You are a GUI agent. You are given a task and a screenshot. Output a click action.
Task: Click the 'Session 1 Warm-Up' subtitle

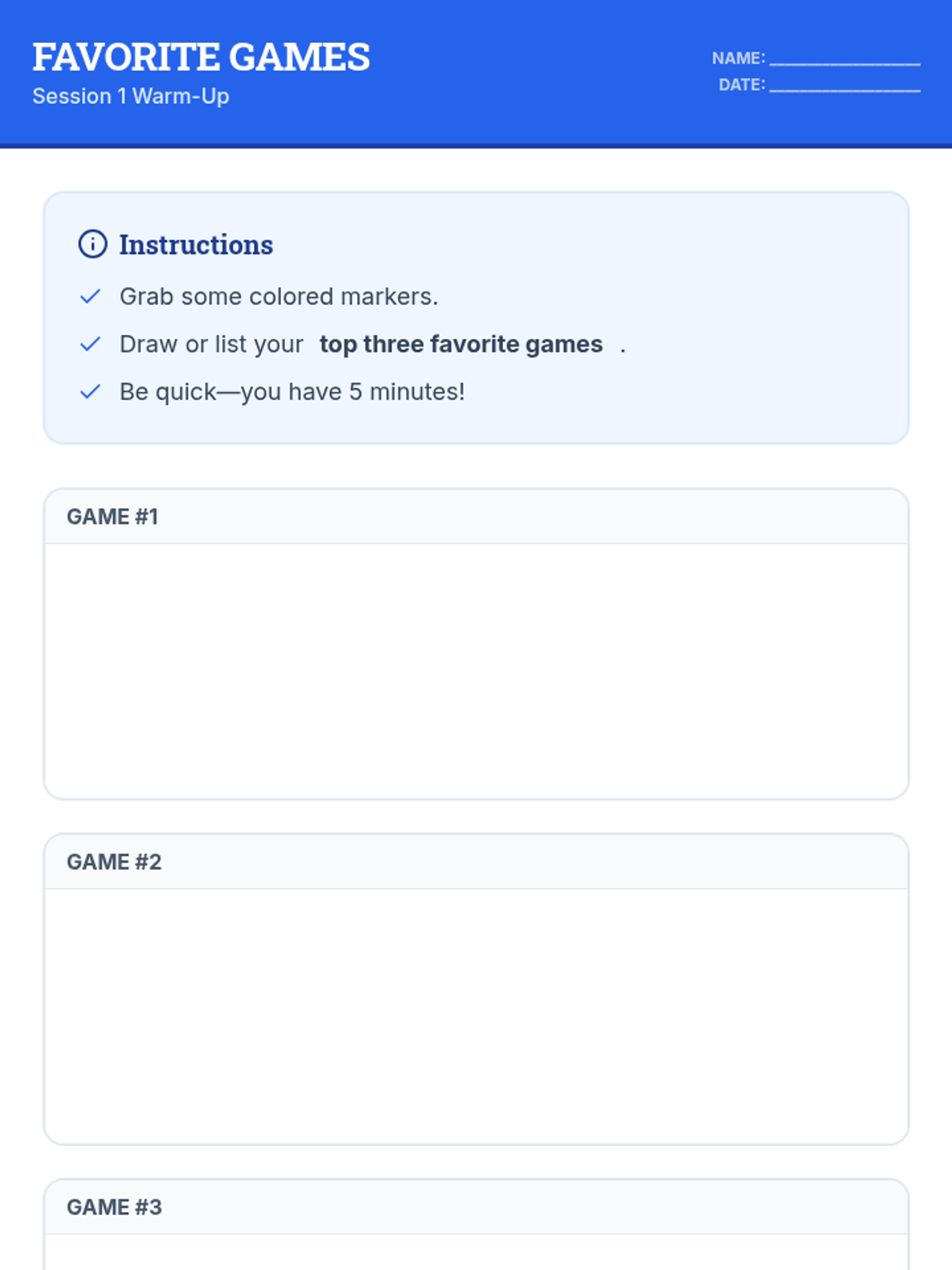[131, 96]
